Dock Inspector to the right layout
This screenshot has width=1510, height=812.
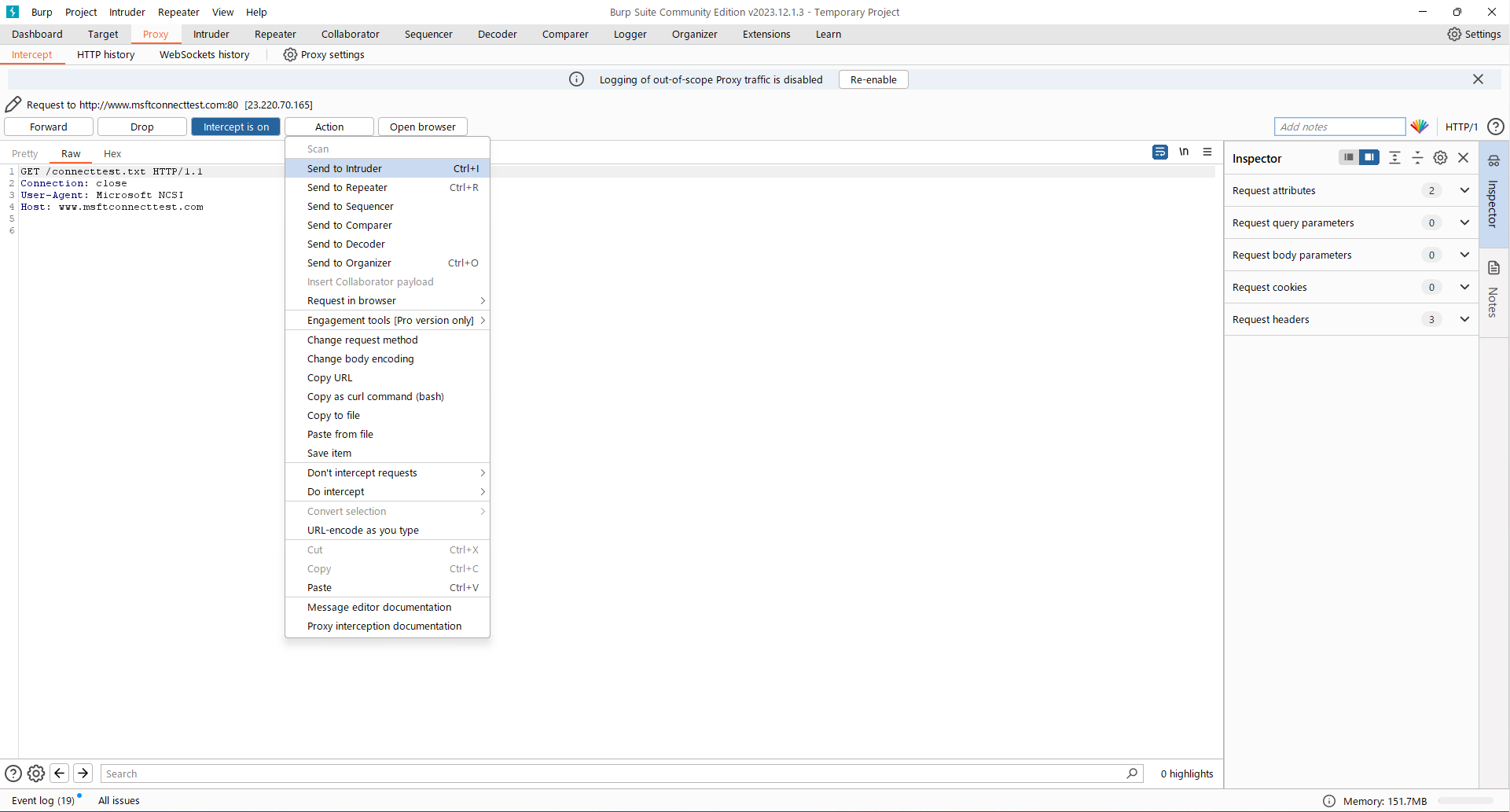pyautogui.click(x=1369, y=157)
